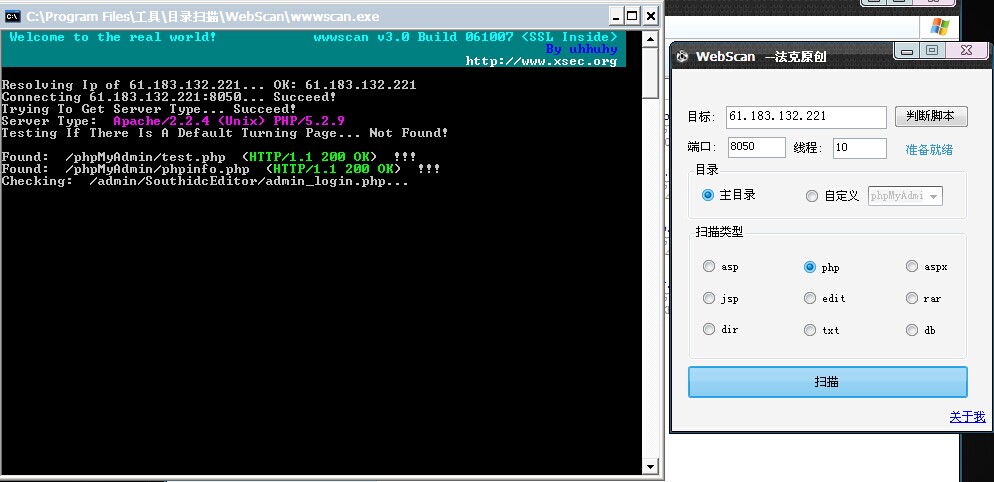Image resolution: width=994 pixels, height=482 pixels.
Task: Click the Windows flag logo in background window
Action: coord(940,26)
